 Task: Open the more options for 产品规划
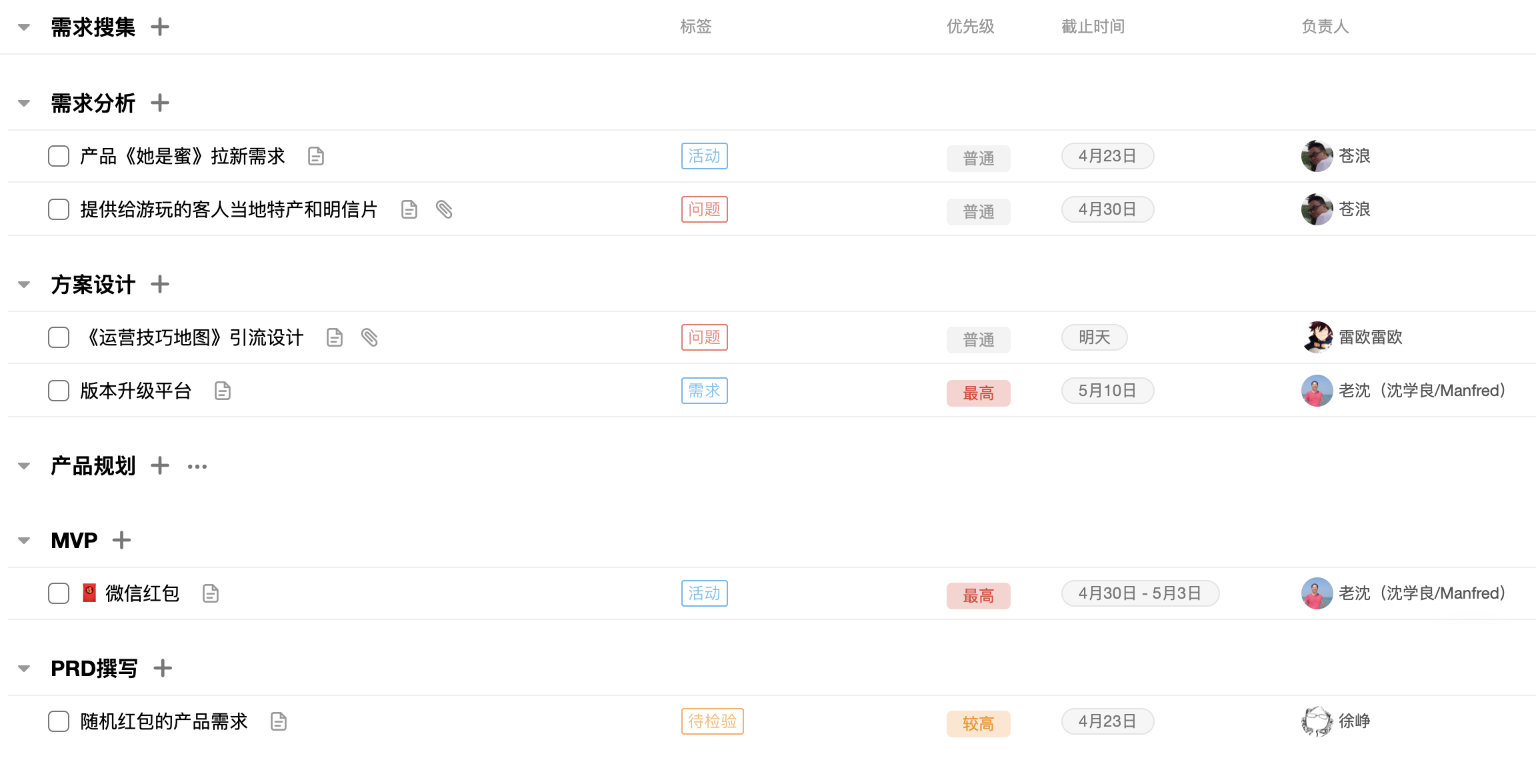pos(197,467)
